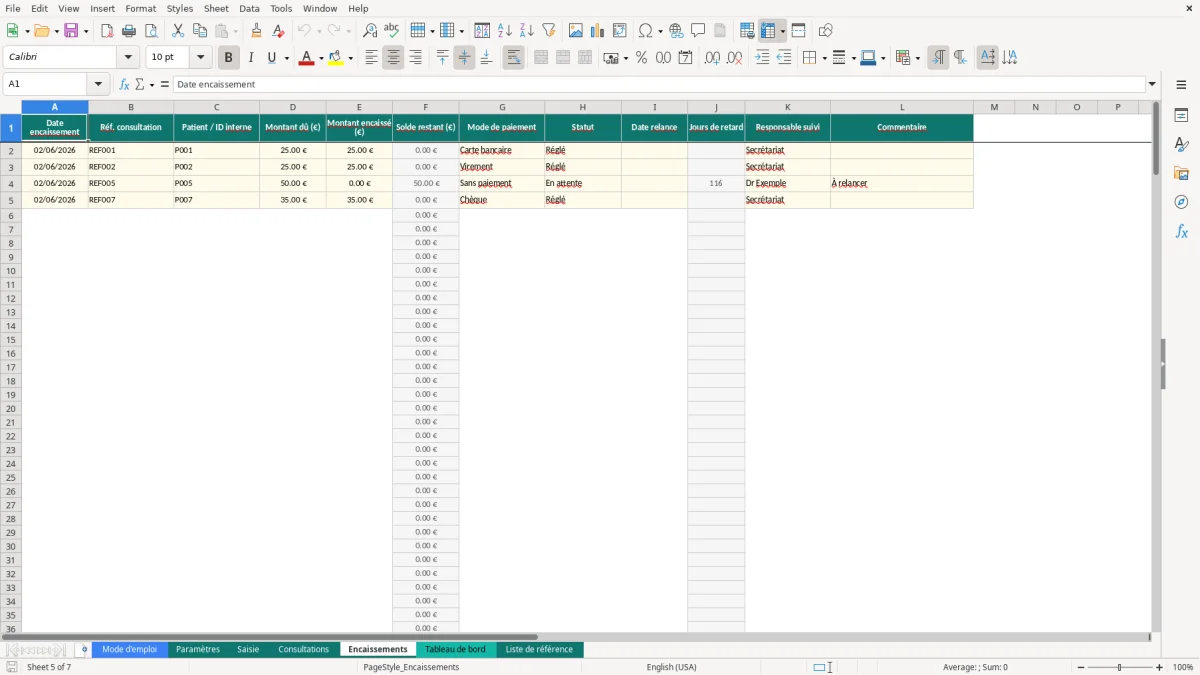Click the Insert Comment icon

tap(699, 31)
